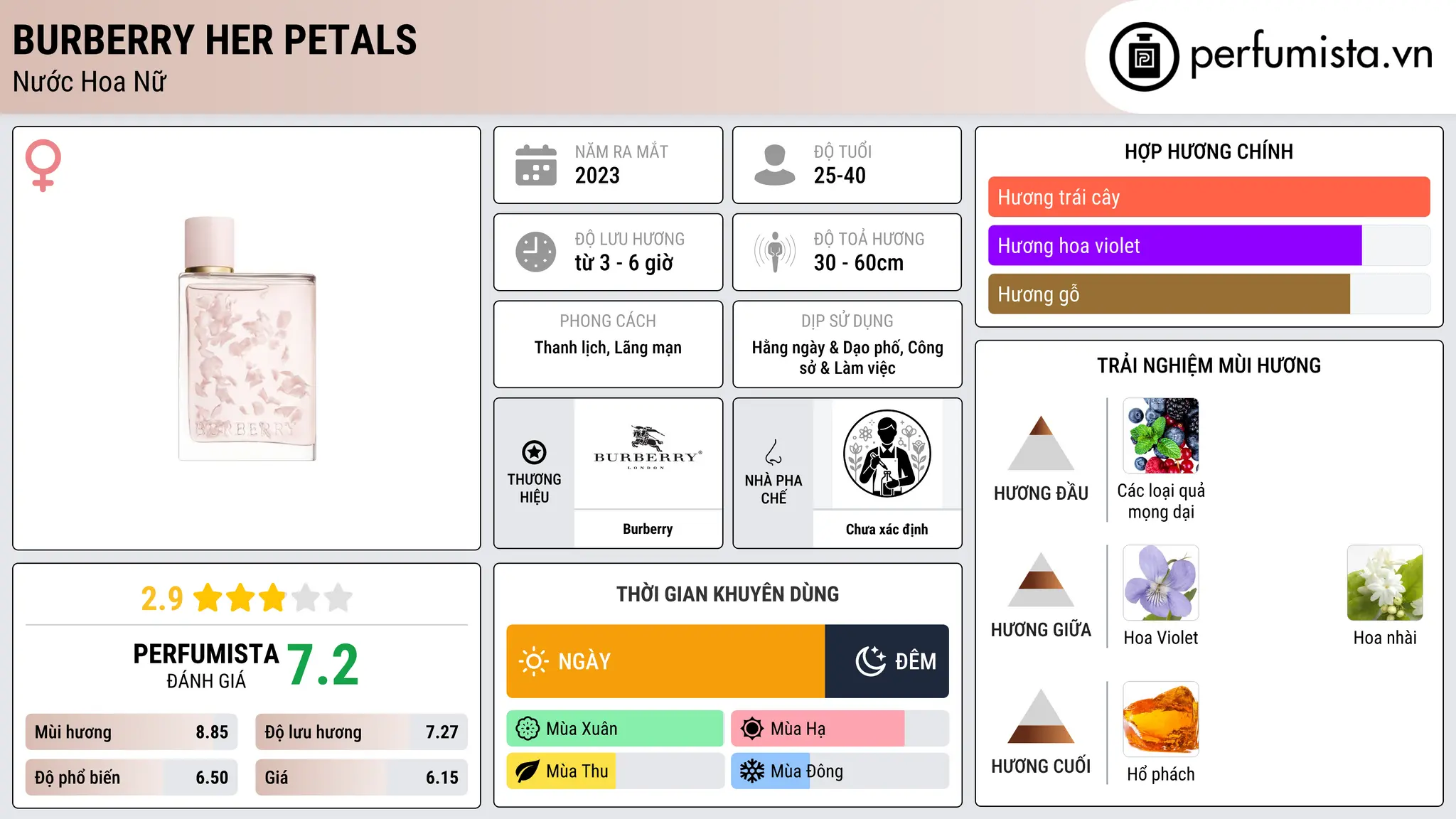Click the Burberry London brand logo
Viewport: 1456px width, 819px height.
[x=648, y=448]
